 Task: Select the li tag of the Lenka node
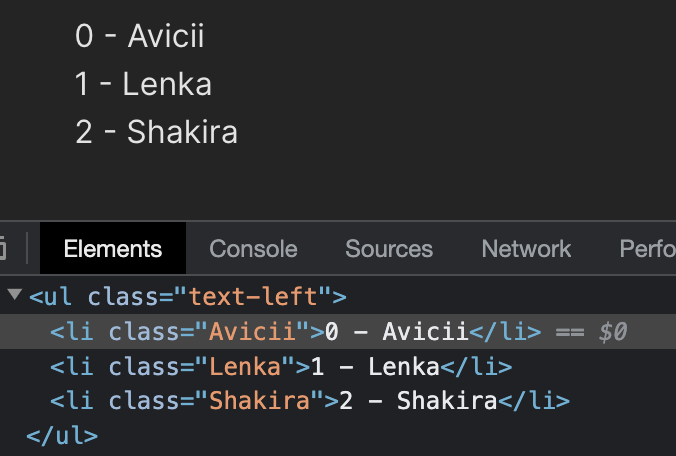[74, 367]
